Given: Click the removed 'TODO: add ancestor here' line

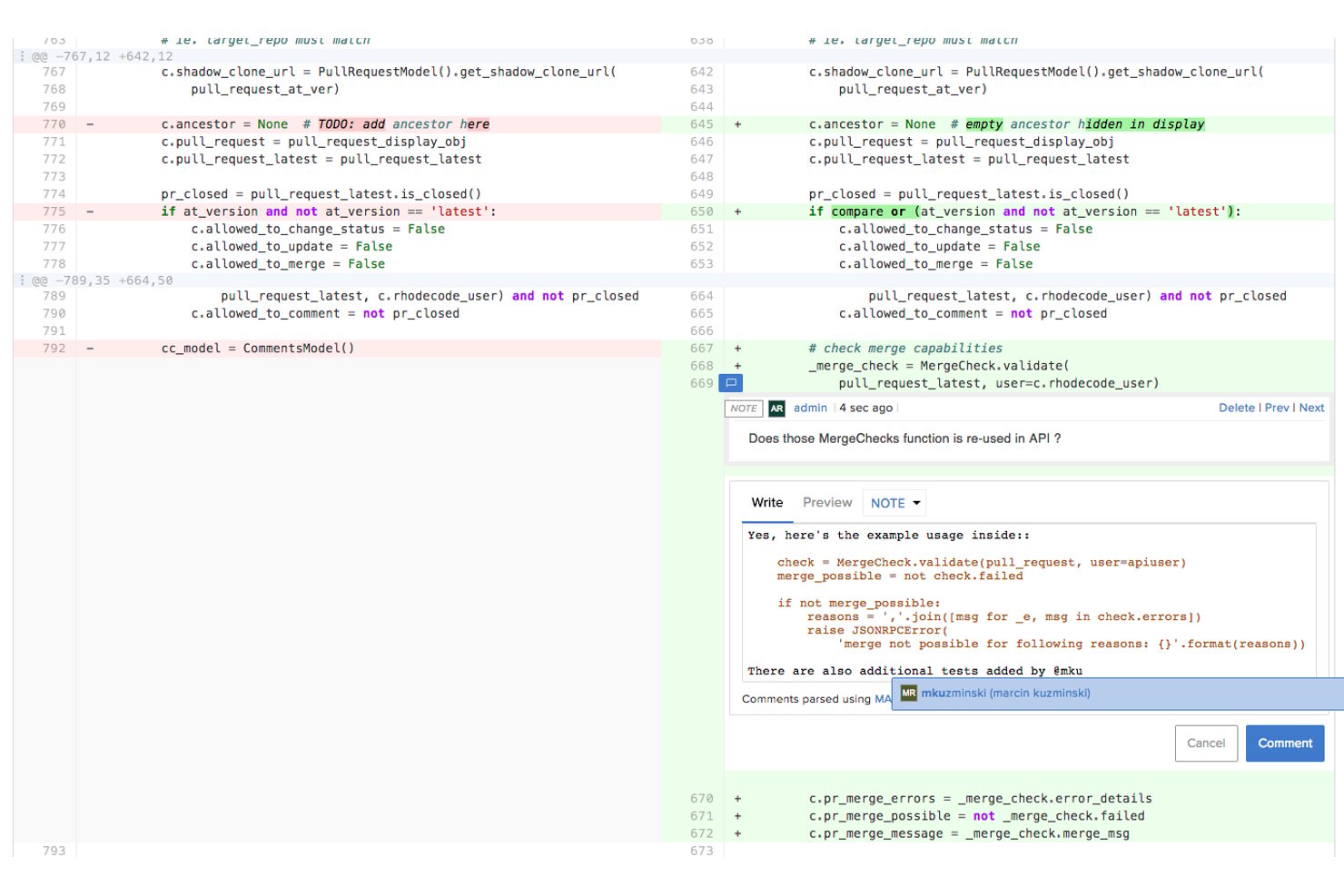Looking at the screenshot, I should [x=325, y=124].
